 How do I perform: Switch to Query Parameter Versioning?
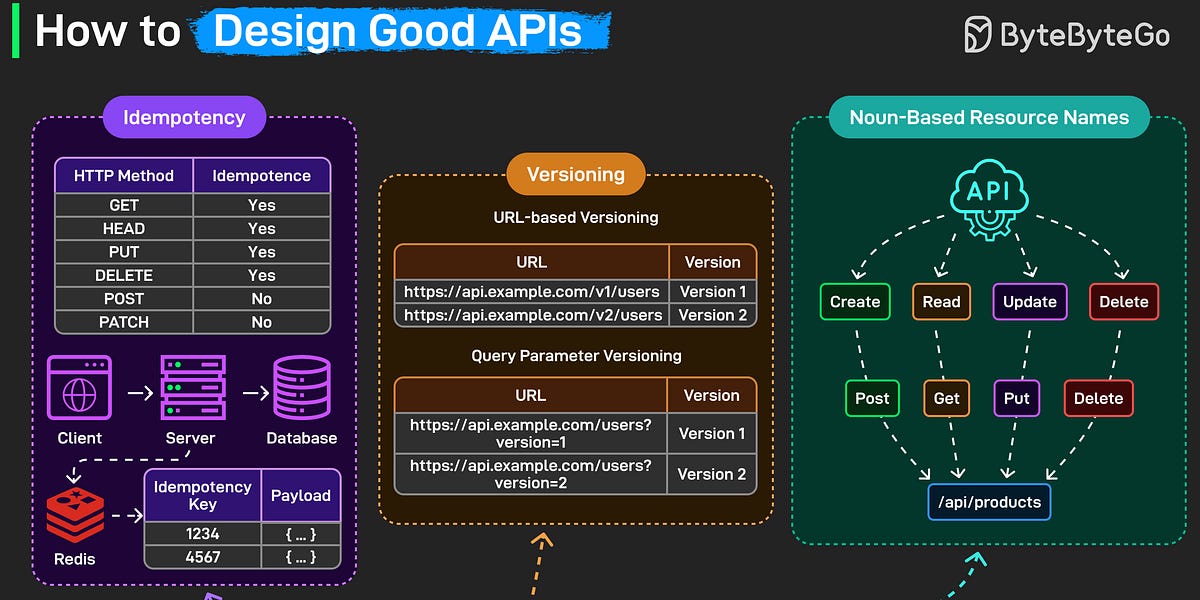(576, 355)
